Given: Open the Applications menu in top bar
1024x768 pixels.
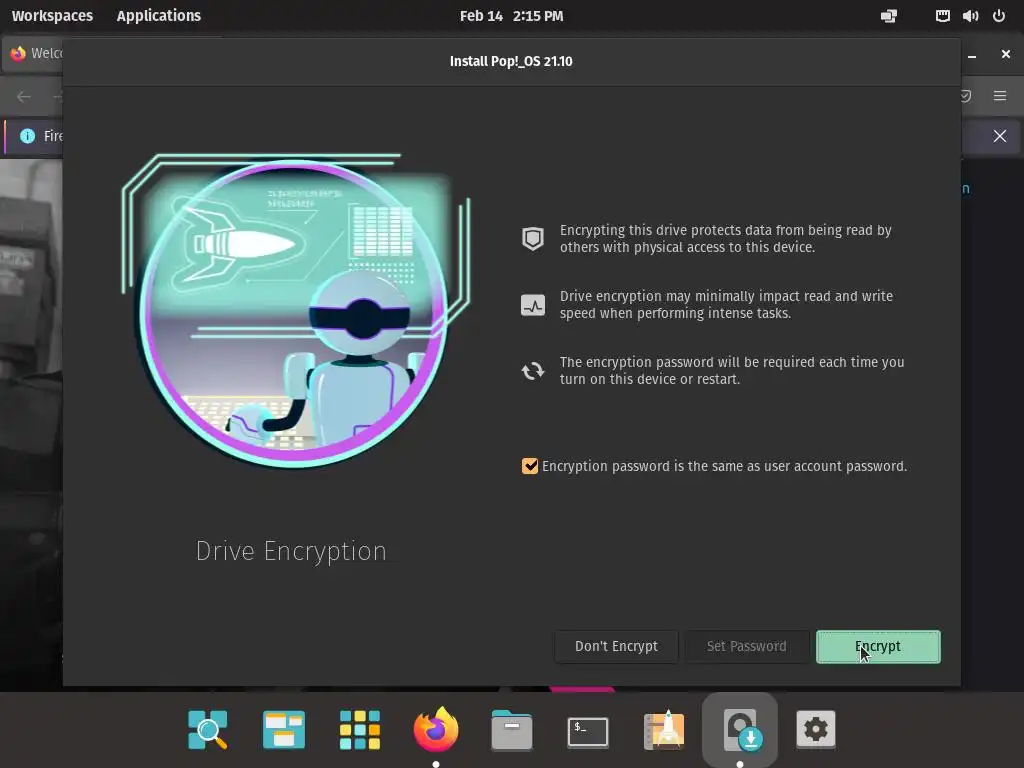Looking at the screenshot, I should pyautogui.click(x=159, y=16).
